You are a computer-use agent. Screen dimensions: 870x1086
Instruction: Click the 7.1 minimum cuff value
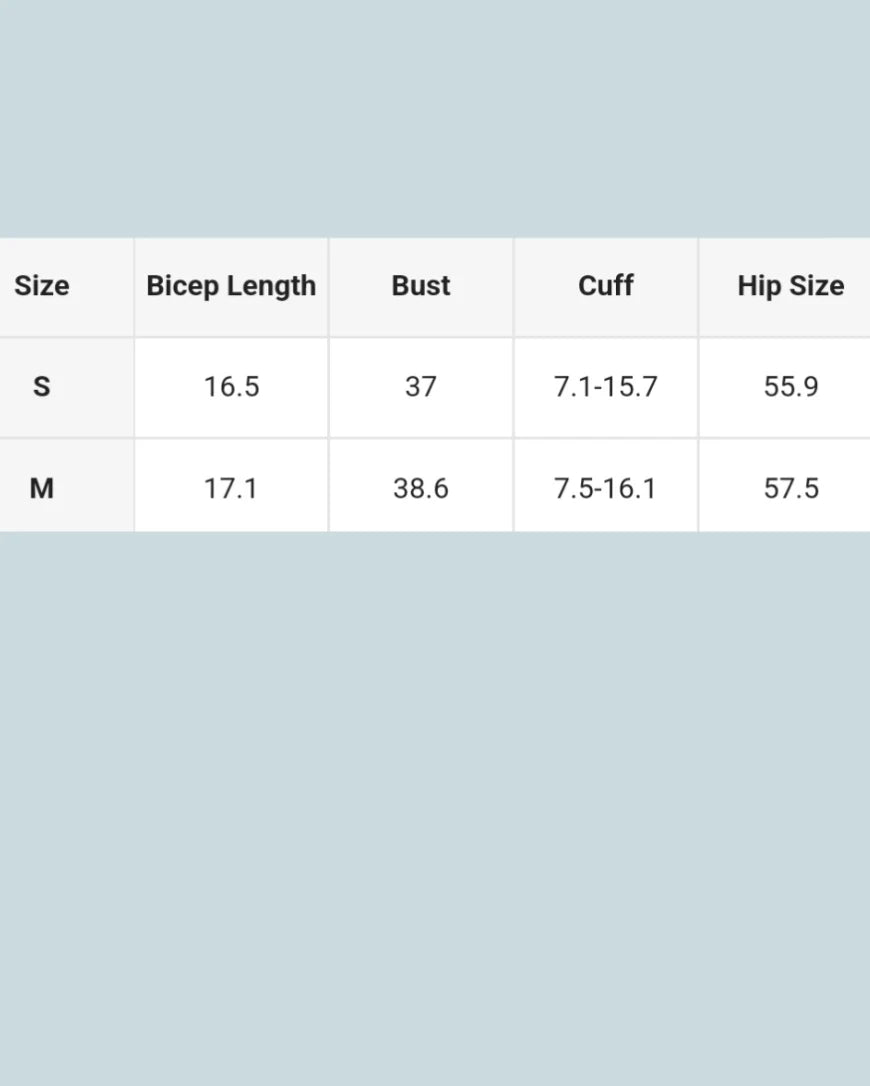tap(573, 387)
